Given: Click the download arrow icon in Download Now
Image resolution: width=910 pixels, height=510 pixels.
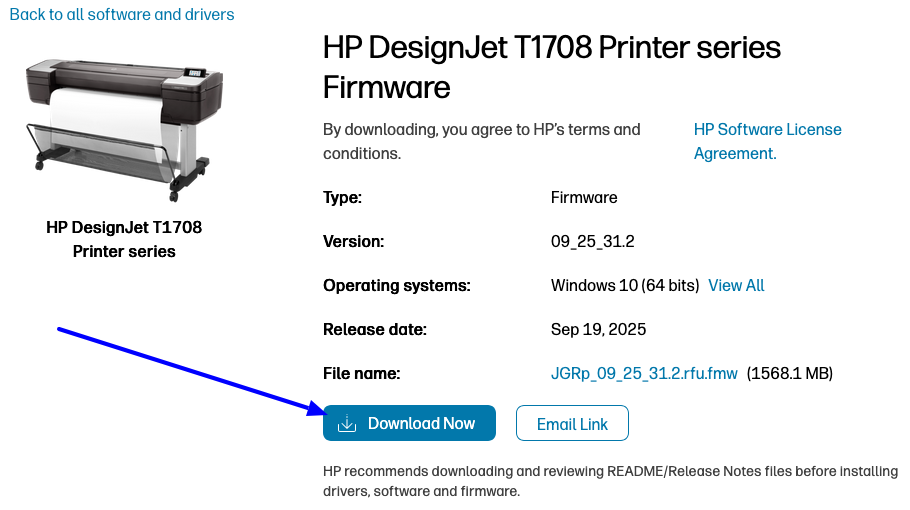Looking at the screenshot, I should (x=347, y=424).
